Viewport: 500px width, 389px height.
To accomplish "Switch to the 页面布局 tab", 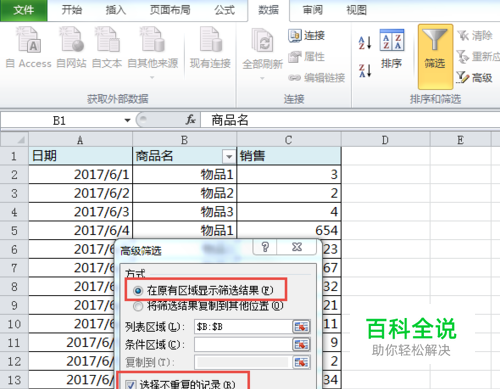I will coord(170,10).
